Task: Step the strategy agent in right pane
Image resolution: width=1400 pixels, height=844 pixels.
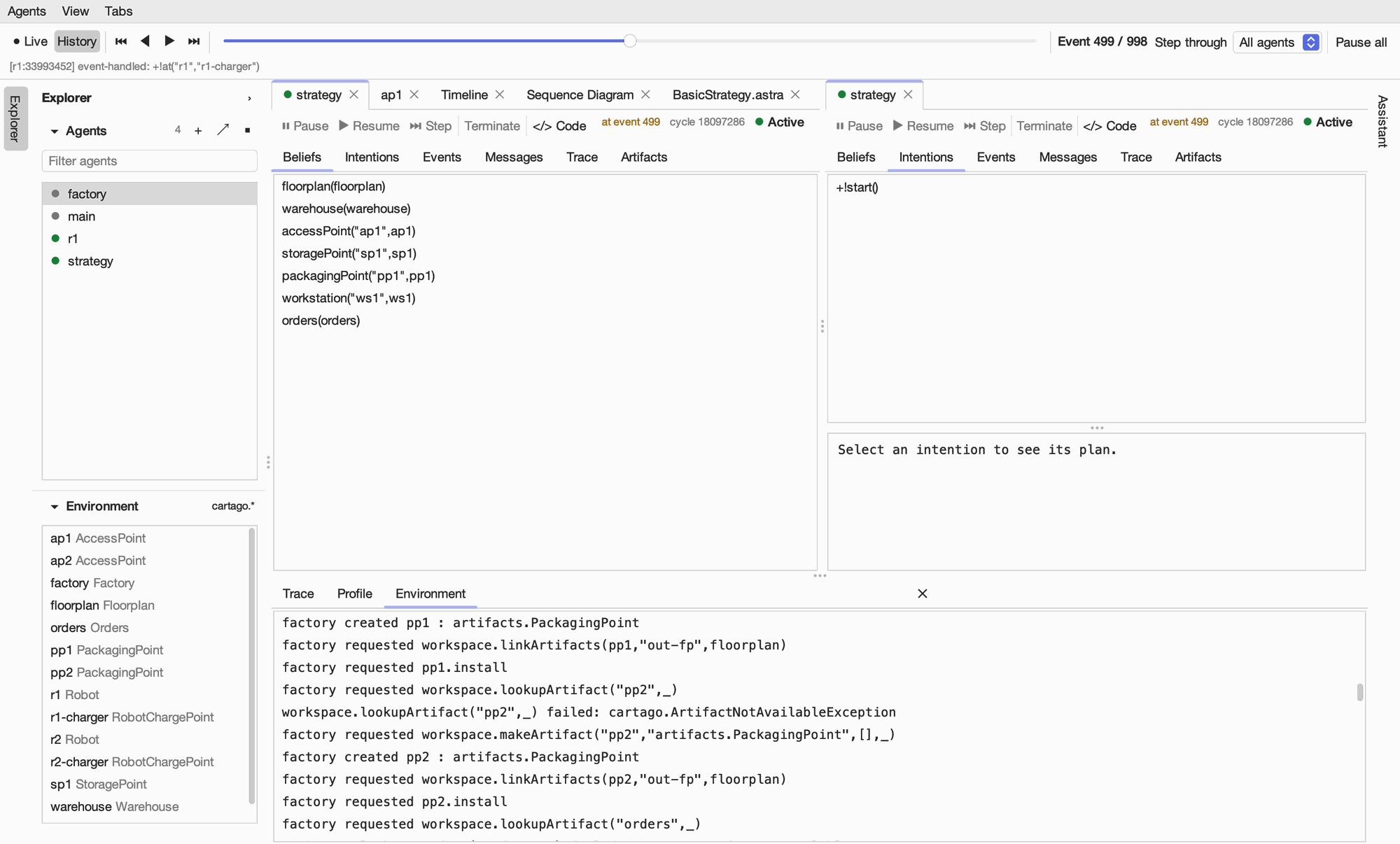Action: tap(985, 126)
